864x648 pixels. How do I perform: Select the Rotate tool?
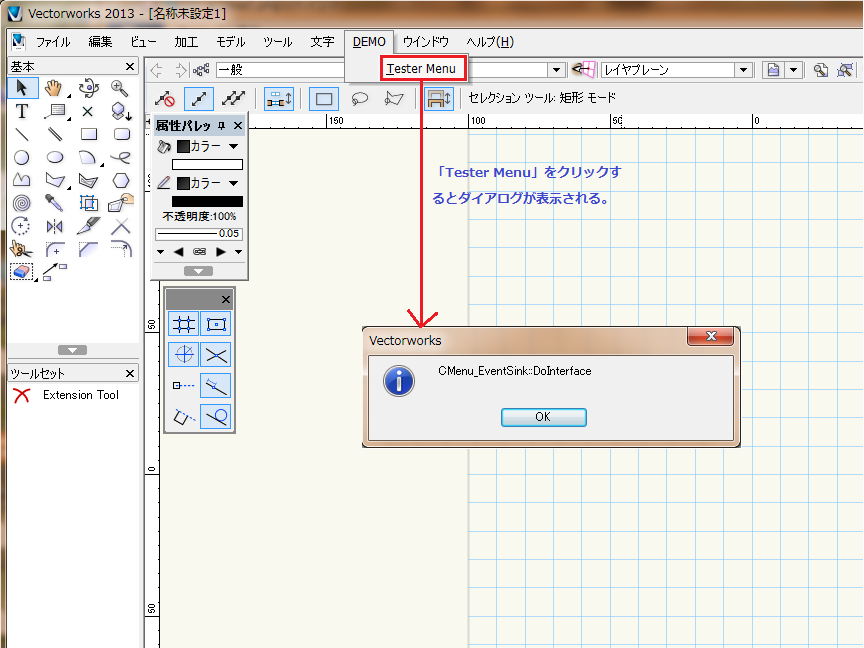(22, 226)
